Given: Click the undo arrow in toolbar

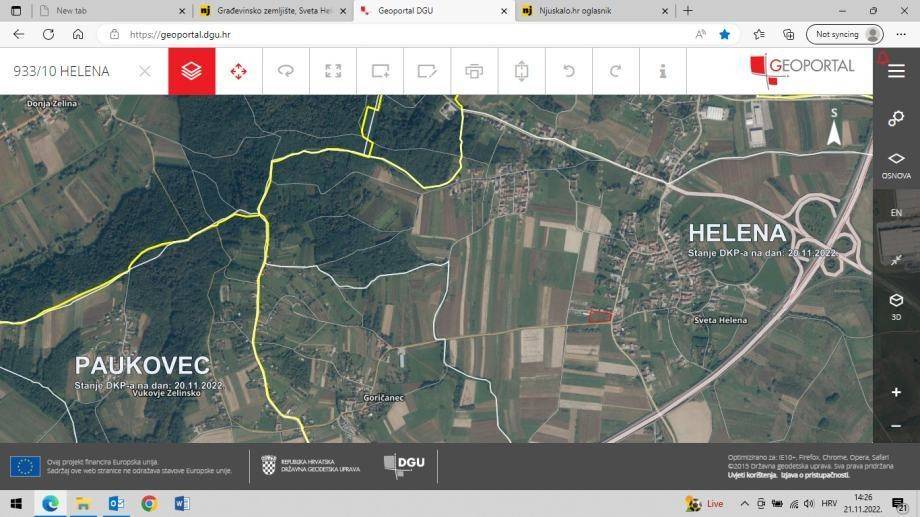Looking at the screenshot, I should click(x=569, y=71).
